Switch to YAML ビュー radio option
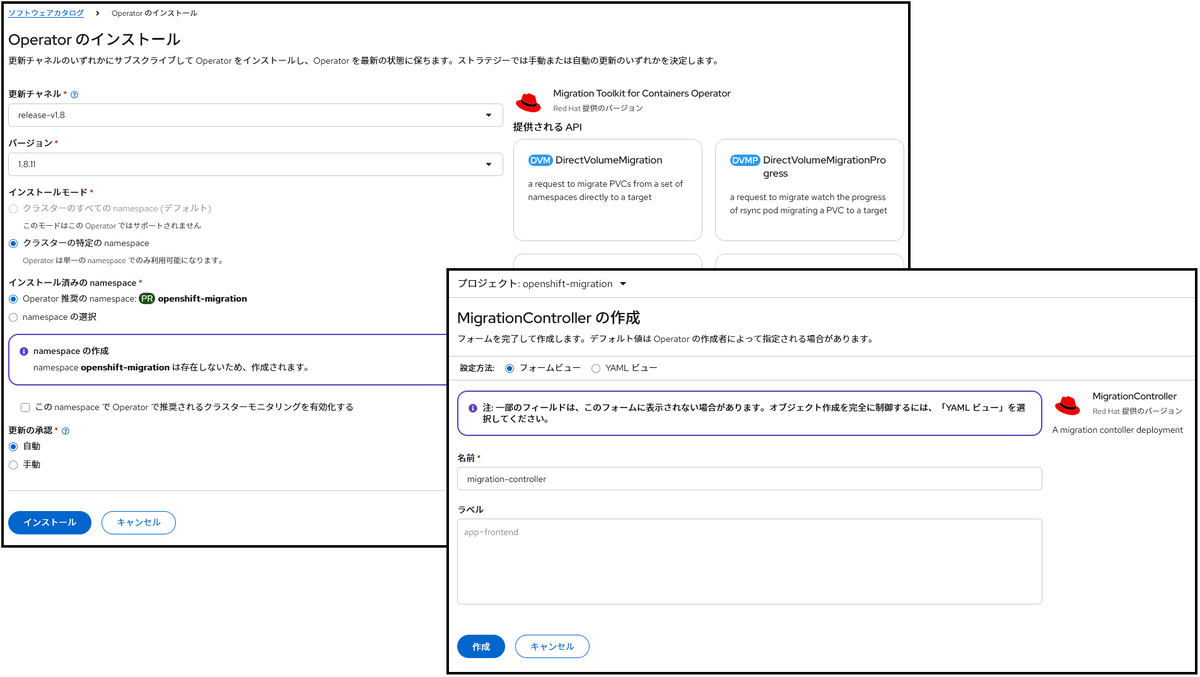Viewport: 1200px width, 677px height. click(x=596, y=368)
